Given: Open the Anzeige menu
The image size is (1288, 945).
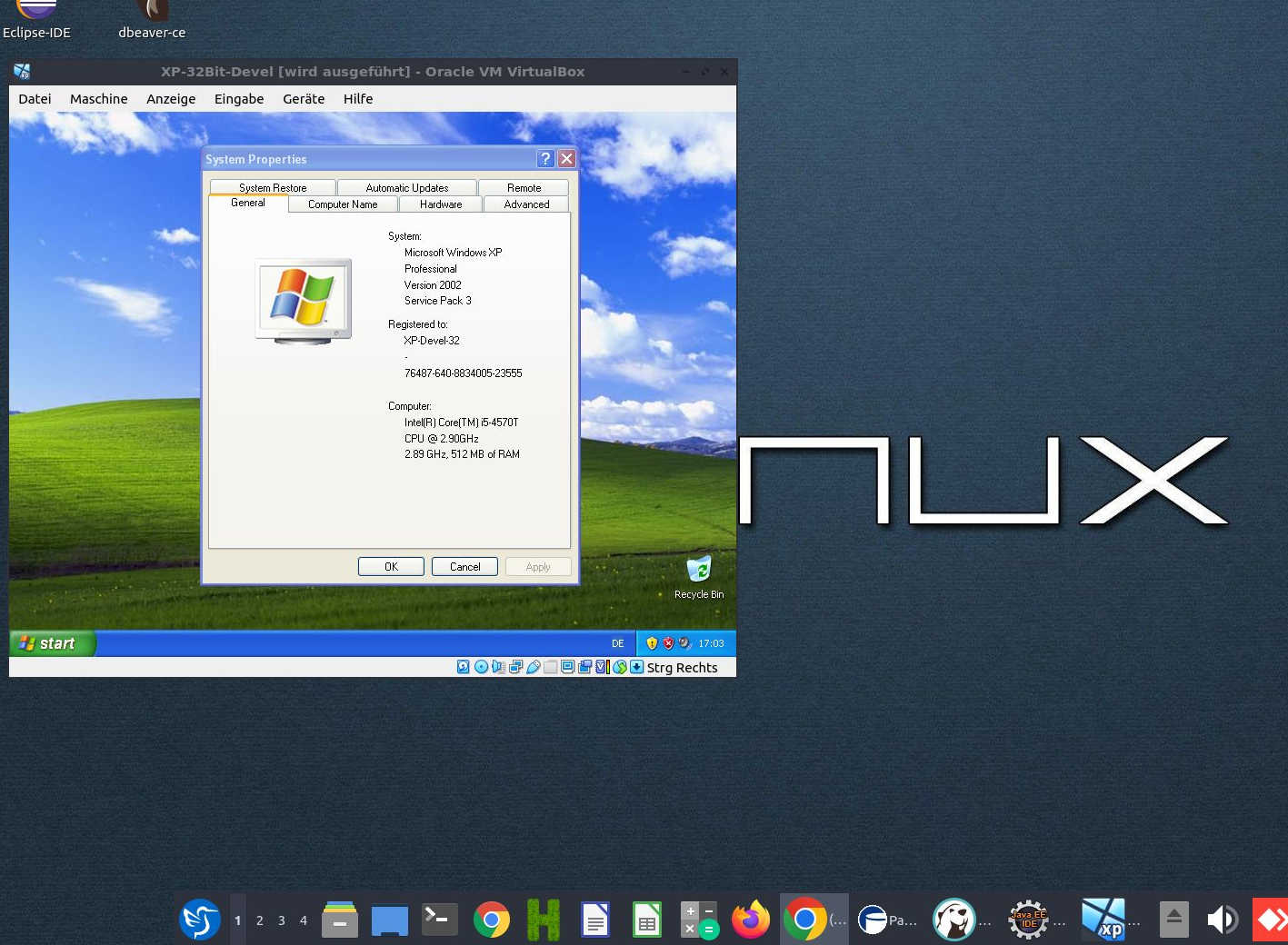Looking at the screenshot, I should [x=171, y=99].
